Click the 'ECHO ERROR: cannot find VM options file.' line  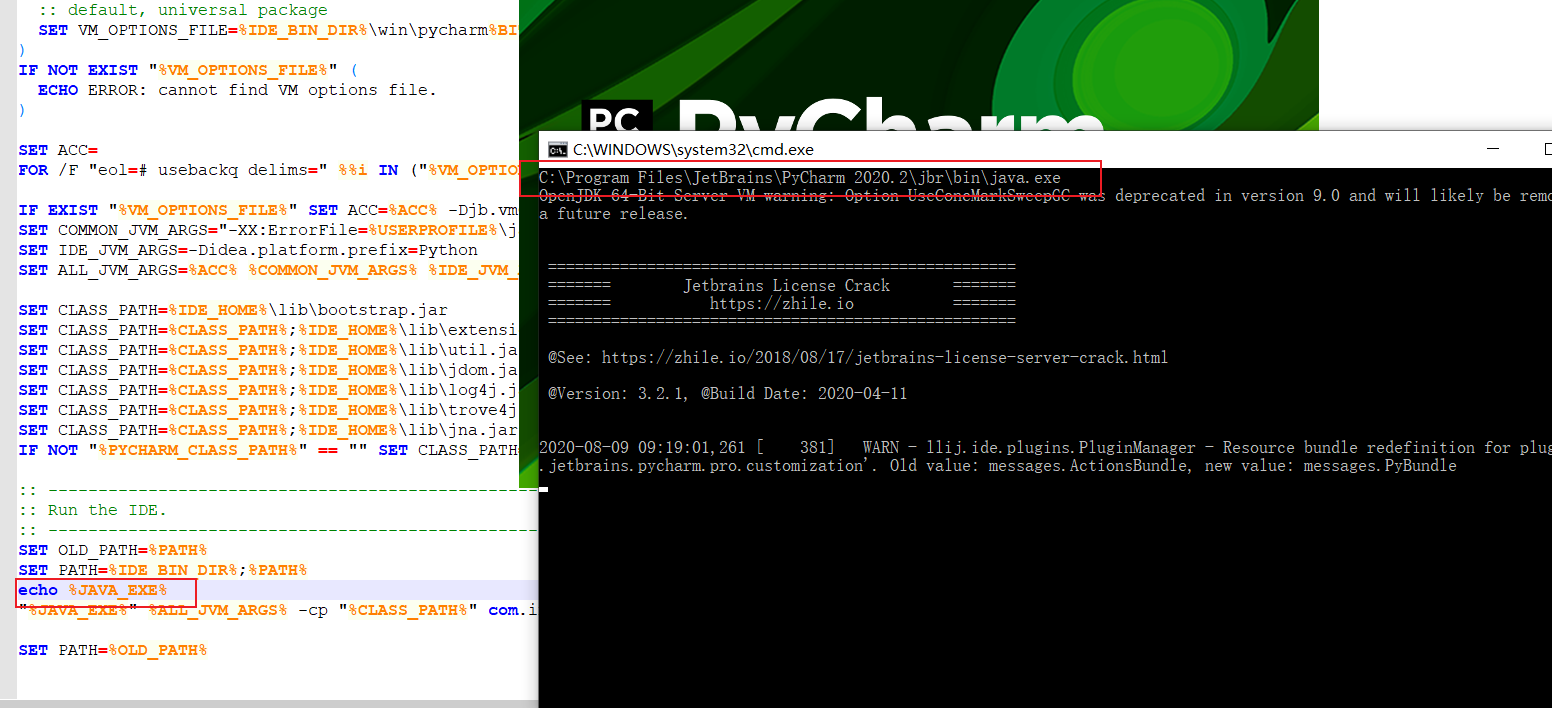[x=237, y=90]
